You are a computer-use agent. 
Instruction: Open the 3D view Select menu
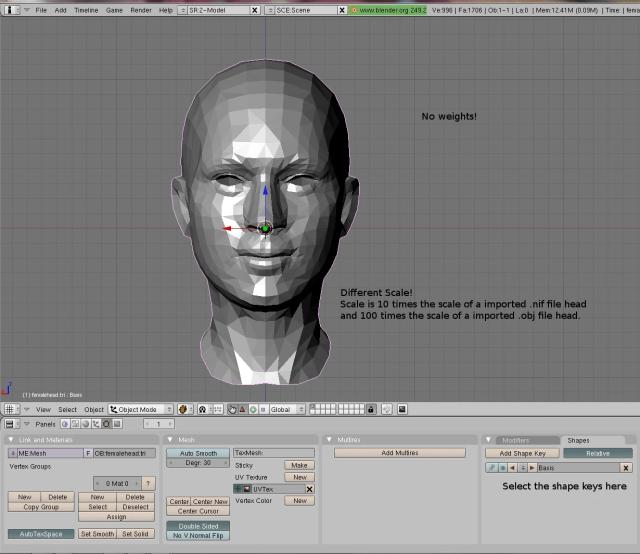pos(67,409)
